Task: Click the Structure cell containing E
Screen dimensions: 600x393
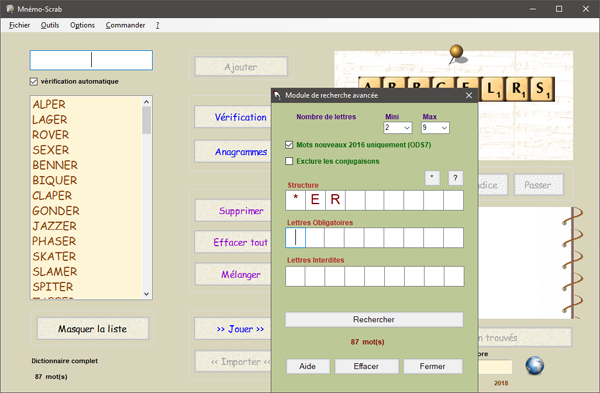Action: point(315,200)
